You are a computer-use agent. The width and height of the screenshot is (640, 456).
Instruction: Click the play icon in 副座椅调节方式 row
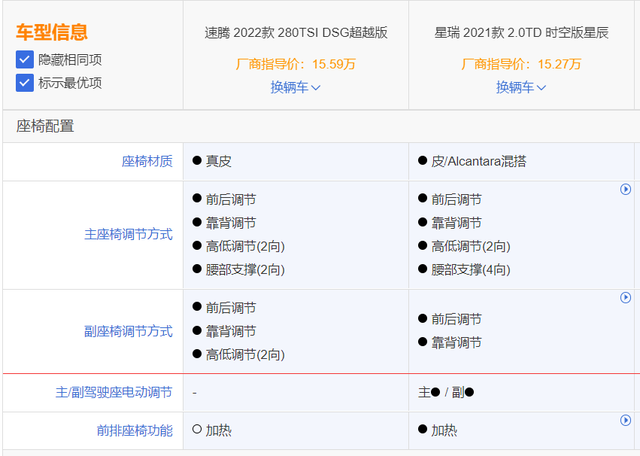[x=625, y=298]
